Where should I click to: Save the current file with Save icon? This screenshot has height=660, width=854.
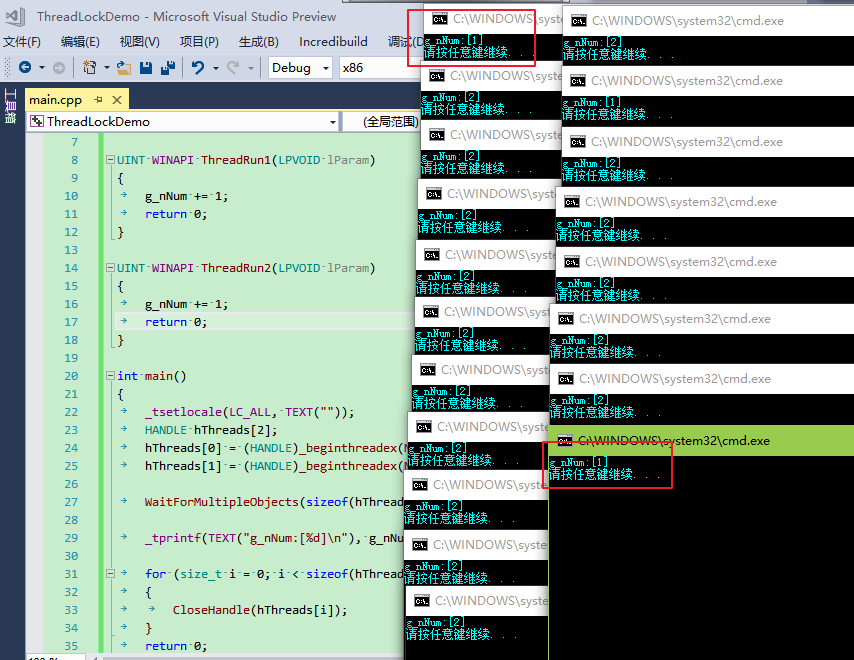click(146, 67)
